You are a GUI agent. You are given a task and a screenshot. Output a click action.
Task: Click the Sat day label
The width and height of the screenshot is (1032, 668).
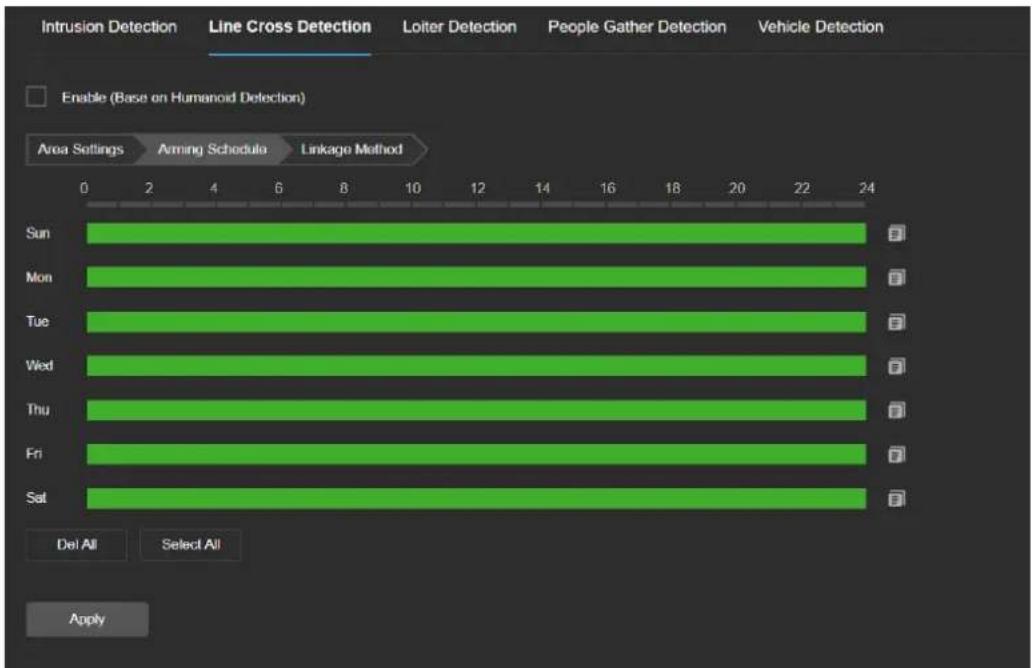[x=36, y=498]
